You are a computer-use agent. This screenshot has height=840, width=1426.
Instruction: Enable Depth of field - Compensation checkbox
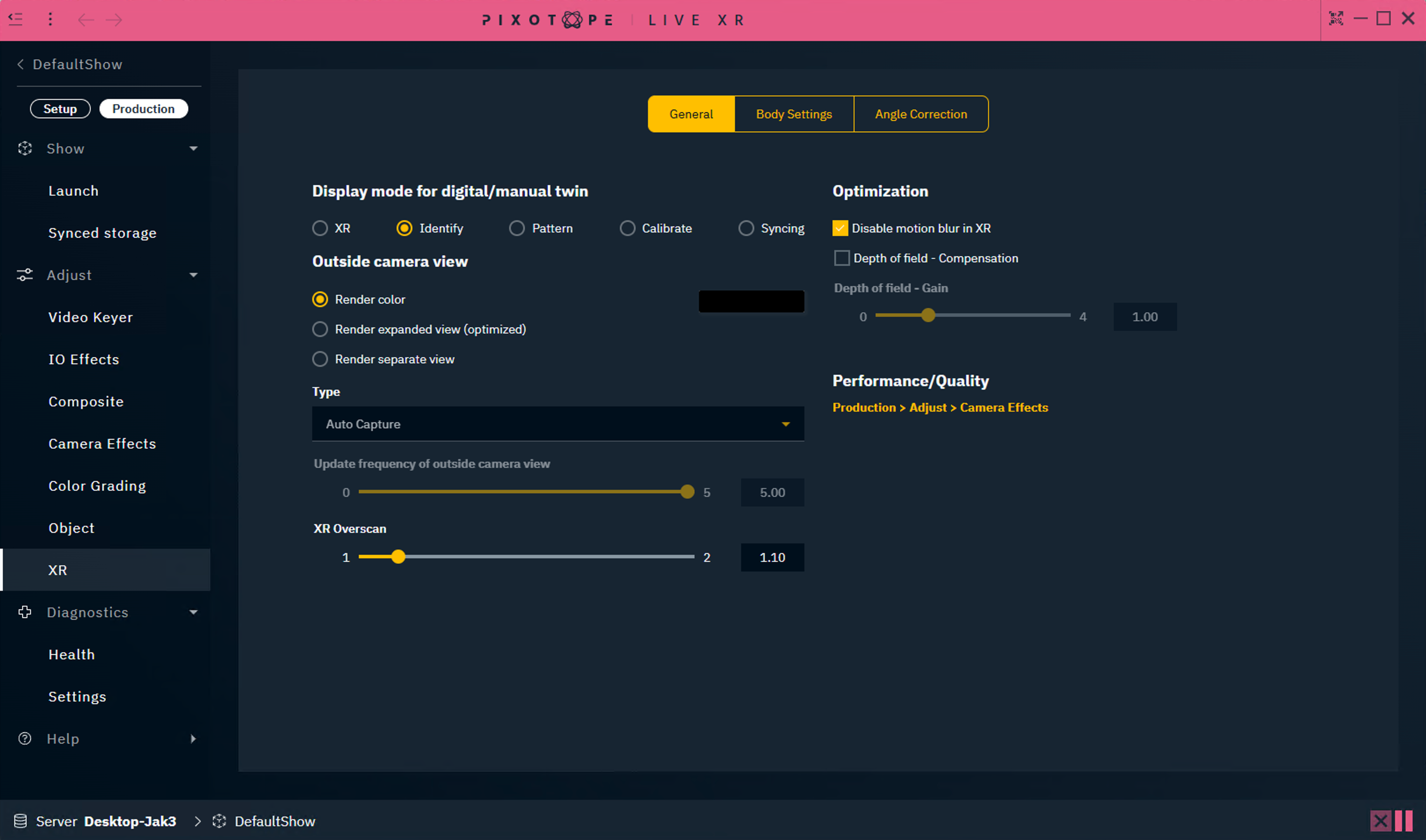[x=842, y=258]
